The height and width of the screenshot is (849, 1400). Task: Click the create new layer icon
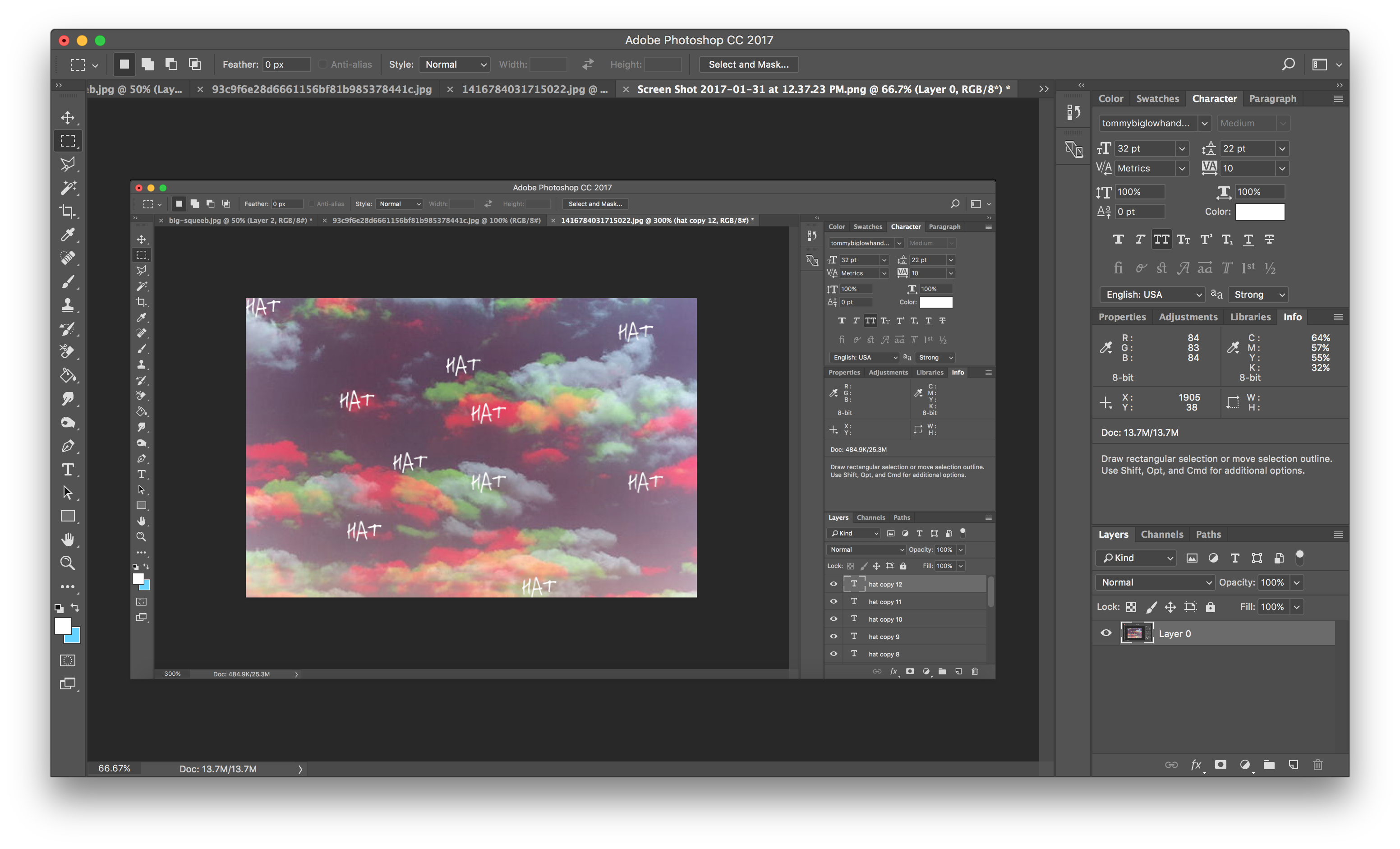pyautogui.click(x=1294, y=764)
